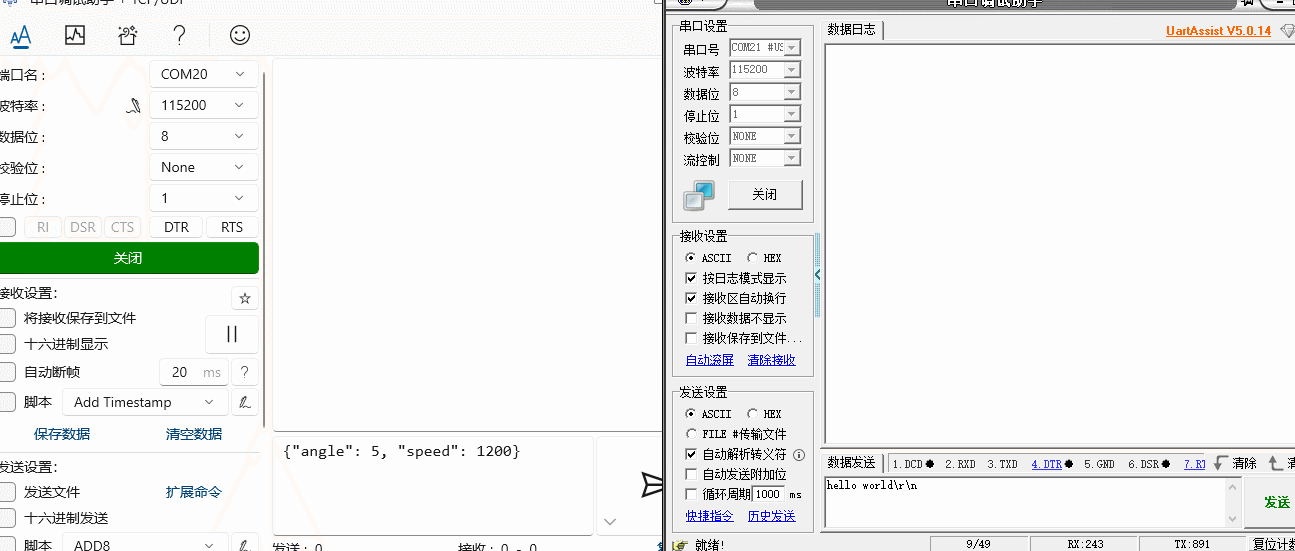Click 扩展命令 link
The image size is (1295, 551).
[x=194, y=492]
